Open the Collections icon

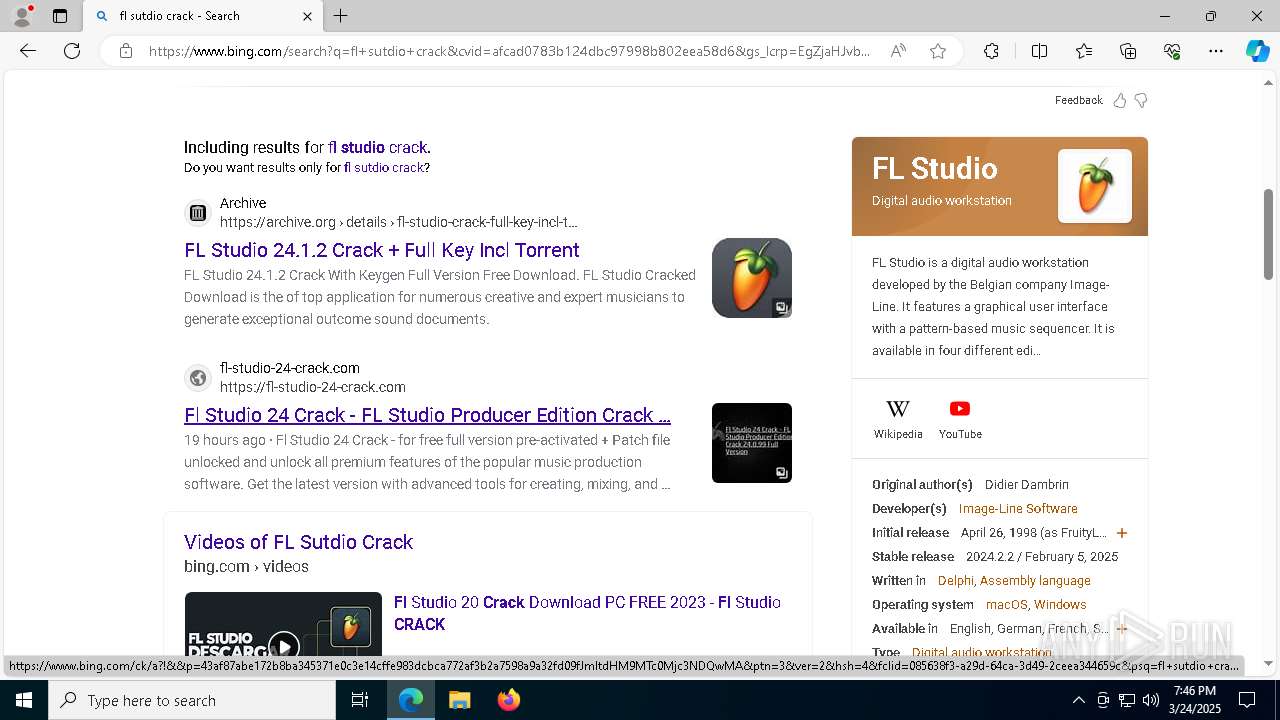(1128, 51)
